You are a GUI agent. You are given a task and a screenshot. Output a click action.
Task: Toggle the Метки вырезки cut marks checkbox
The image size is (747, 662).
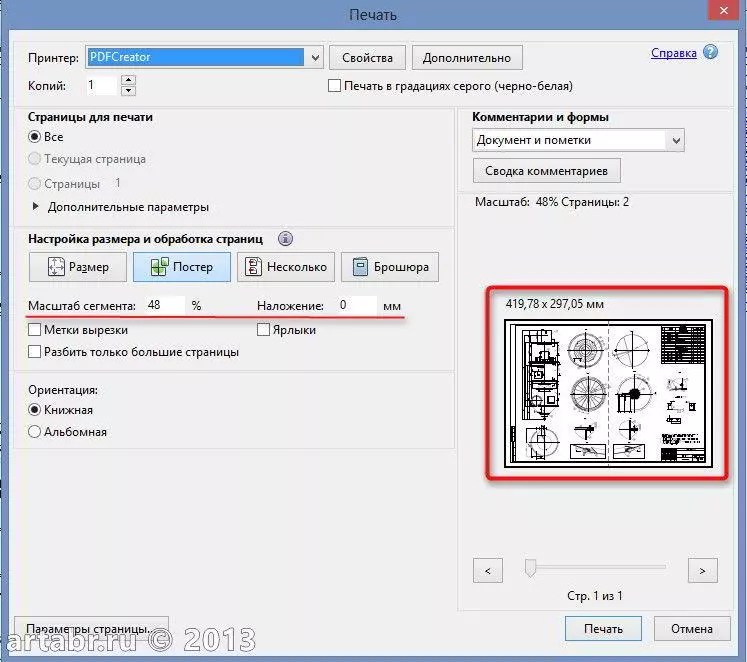(x=35, y=329)
